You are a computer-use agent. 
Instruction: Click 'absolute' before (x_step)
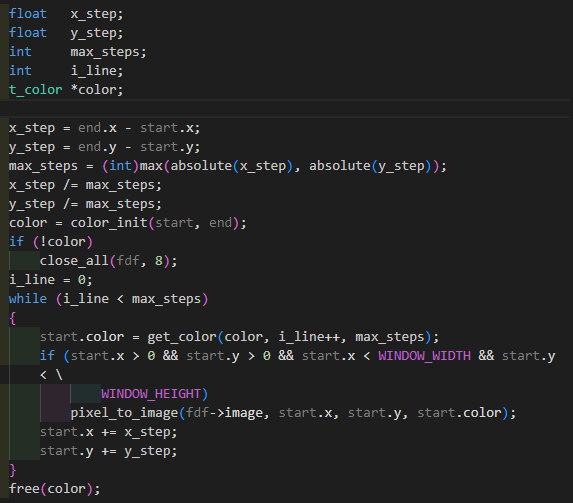(201, 166)
